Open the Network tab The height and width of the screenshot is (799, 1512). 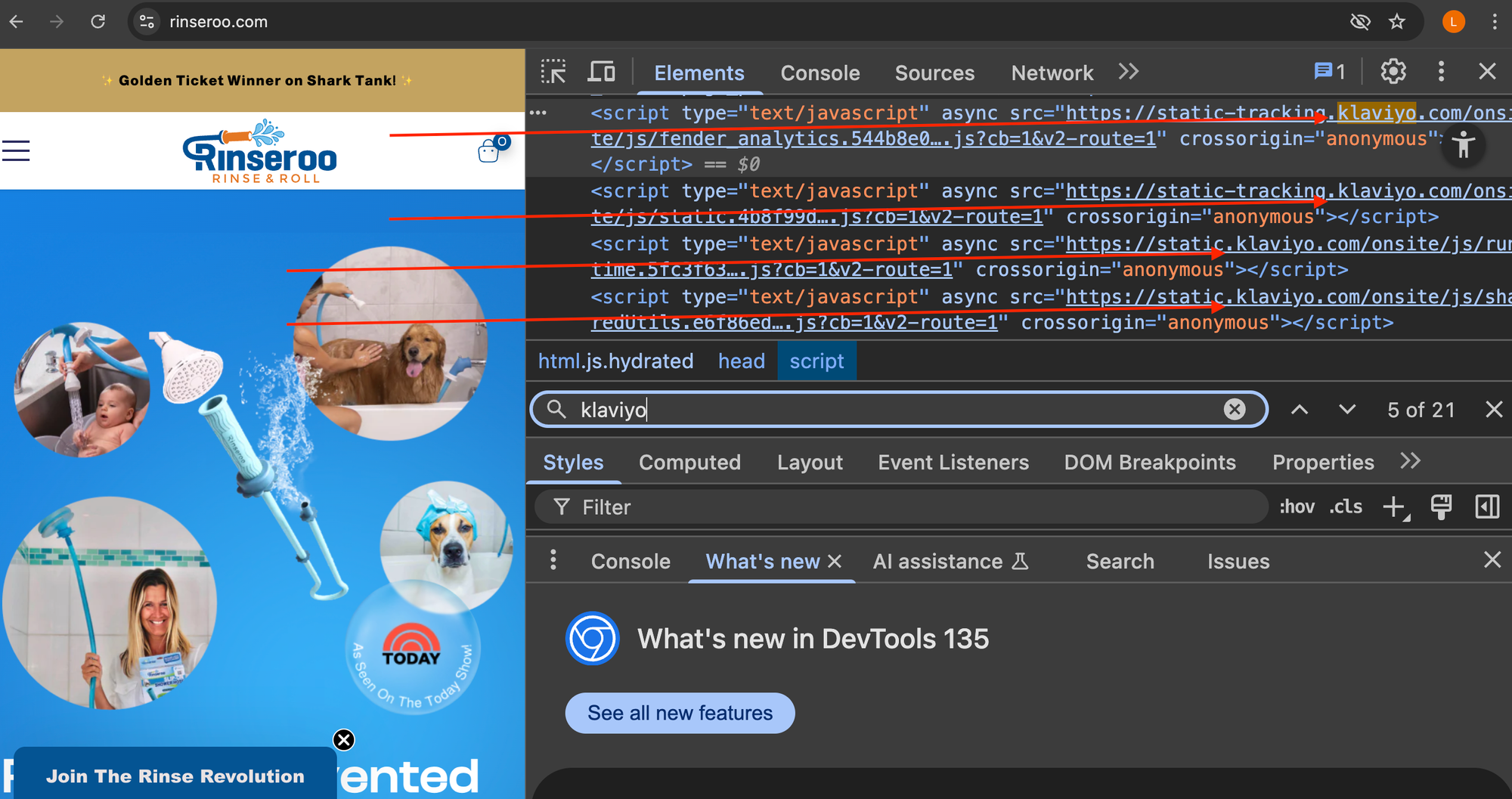point(1052,73)
